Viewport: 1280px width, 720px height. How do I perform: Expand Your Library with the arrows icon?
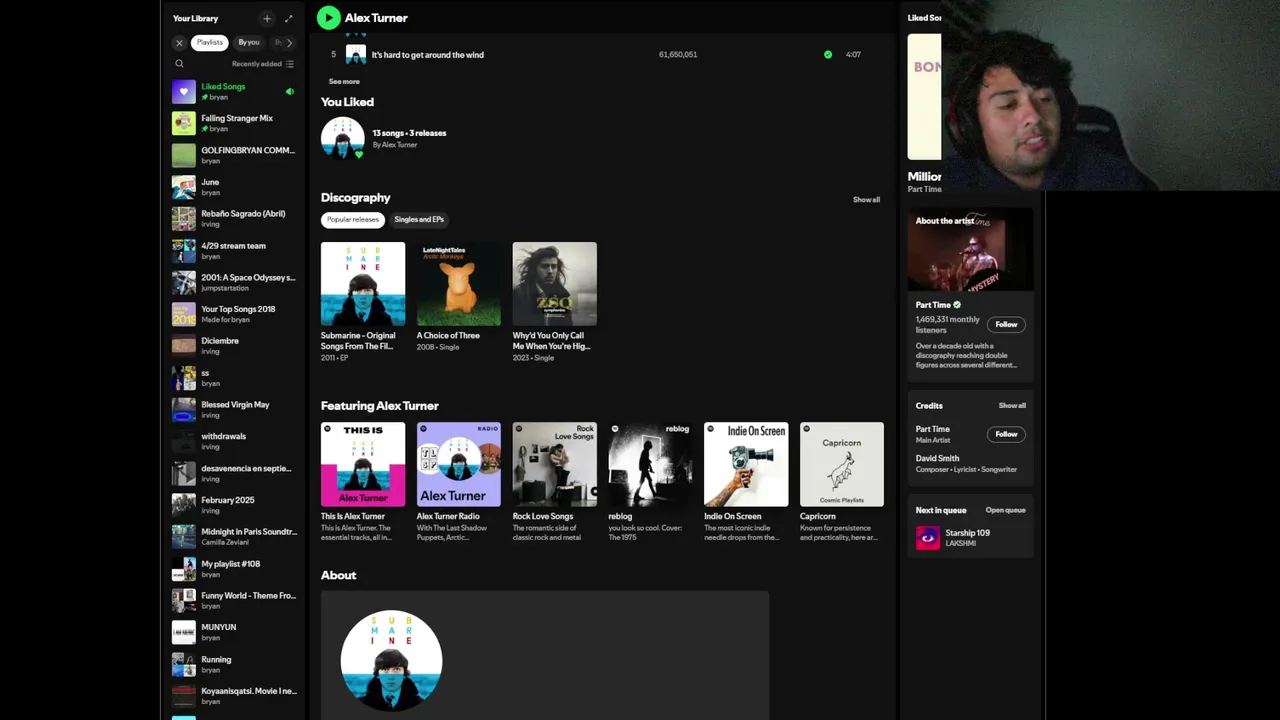pos(289,18)
